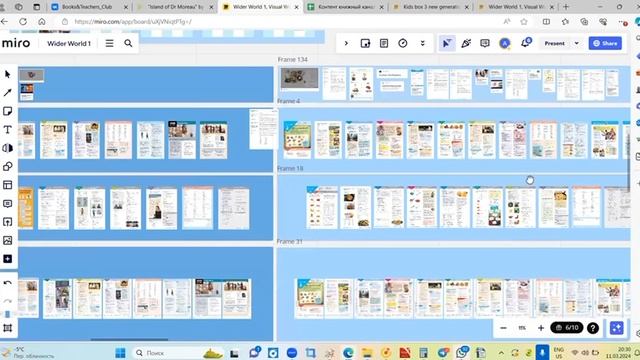Open Microsoft Edge from taskbar
This screenshot has width=640, height=360.
[x=348, y=353]
